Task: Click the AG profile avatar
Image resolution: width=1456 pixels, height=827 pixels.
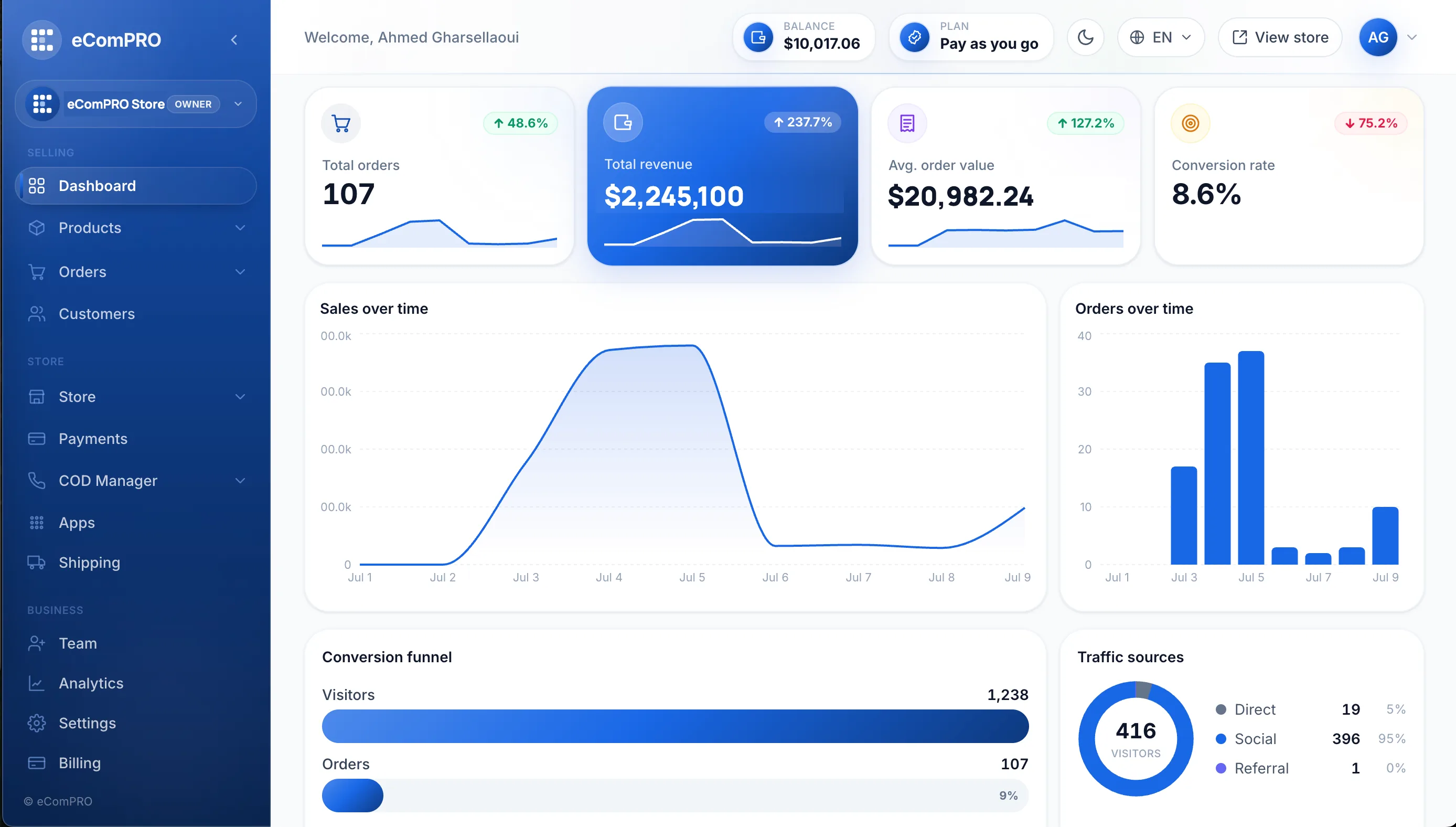Action: pos(1378,37)
